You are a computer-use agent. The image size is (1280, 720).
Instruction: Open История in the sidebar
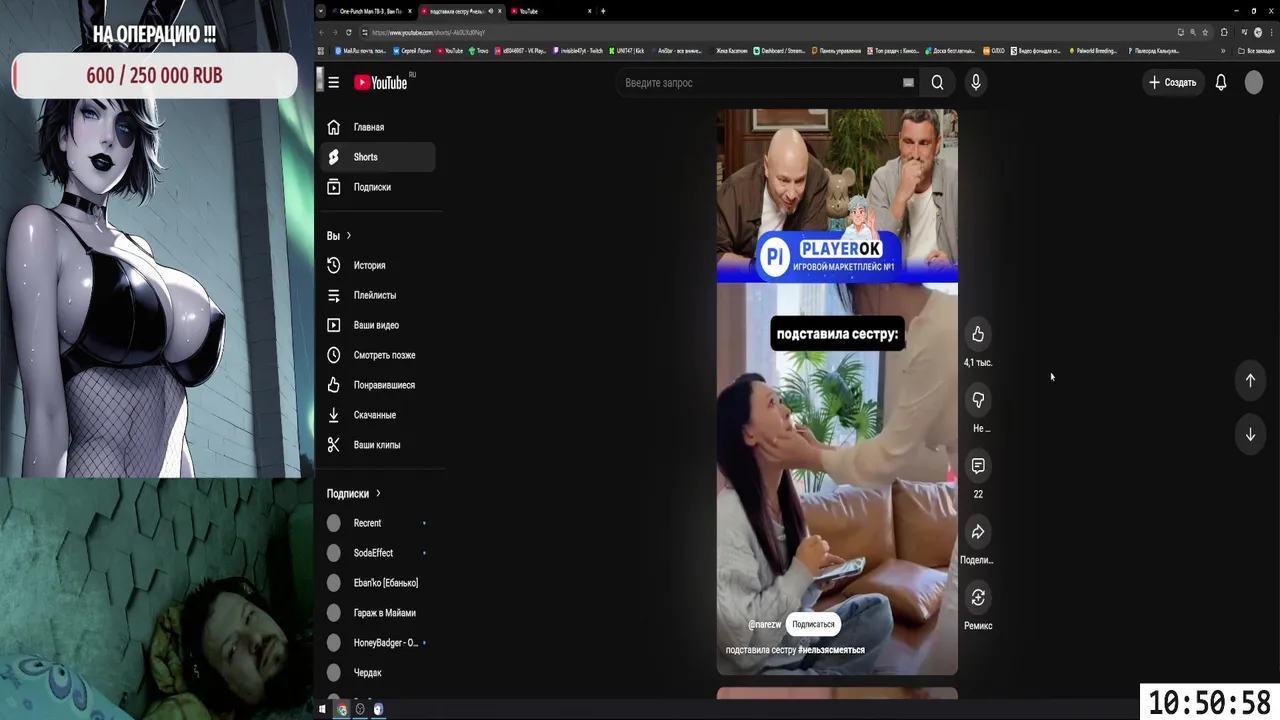[378, 265]
